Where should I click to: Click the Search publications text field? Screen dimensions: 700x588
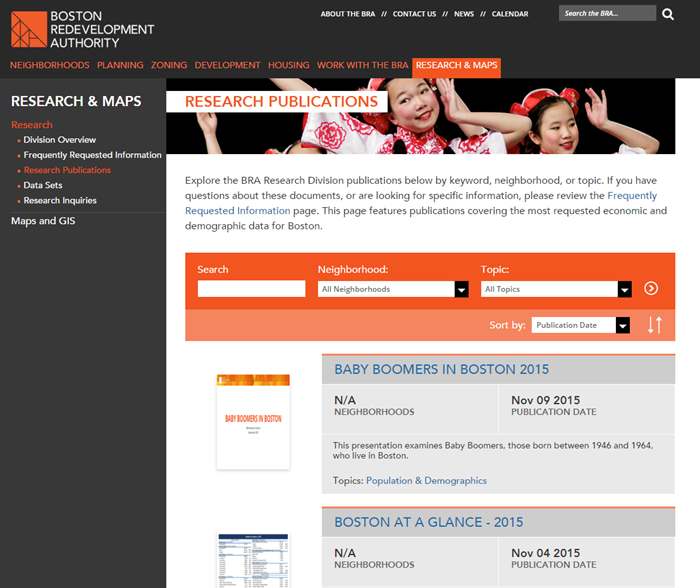click(x=251, y=289)
